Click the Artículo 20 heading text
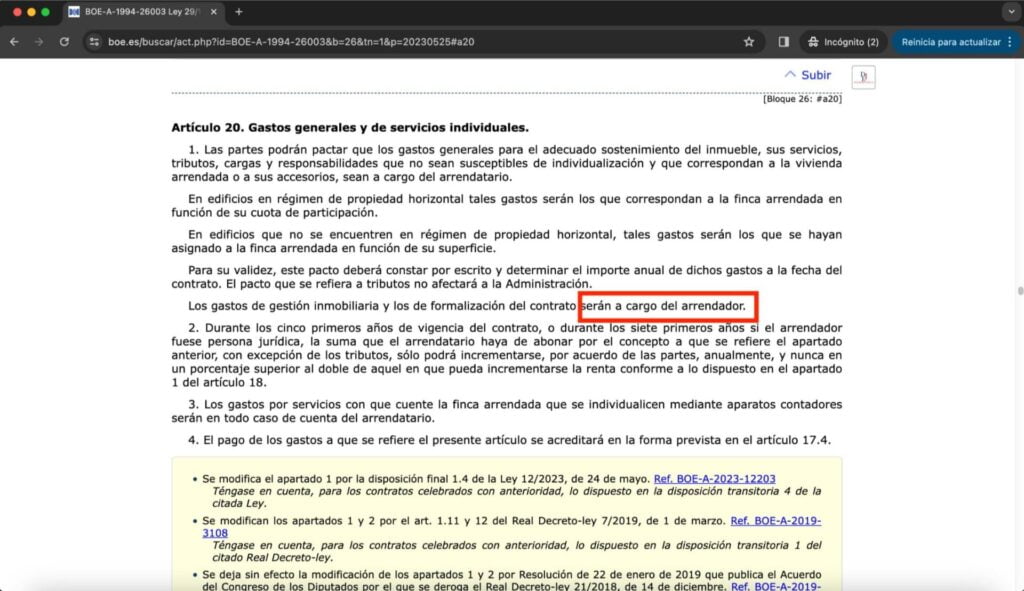The width and height of the screenshot is (1024, 591). click(350, 127)
